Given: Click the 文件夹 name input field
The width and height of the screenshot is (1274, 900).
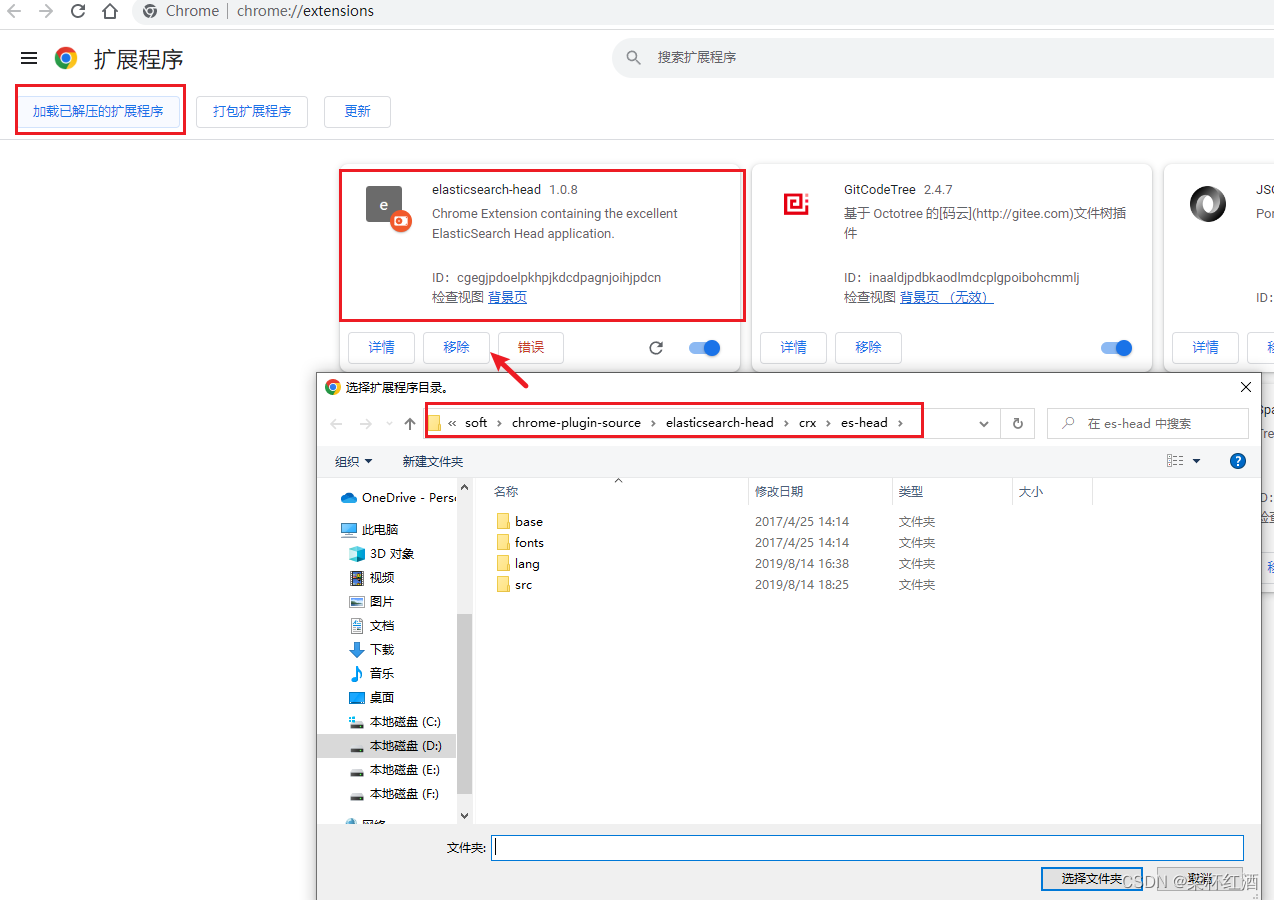Looking at the screenshot, I should point(867,848).
